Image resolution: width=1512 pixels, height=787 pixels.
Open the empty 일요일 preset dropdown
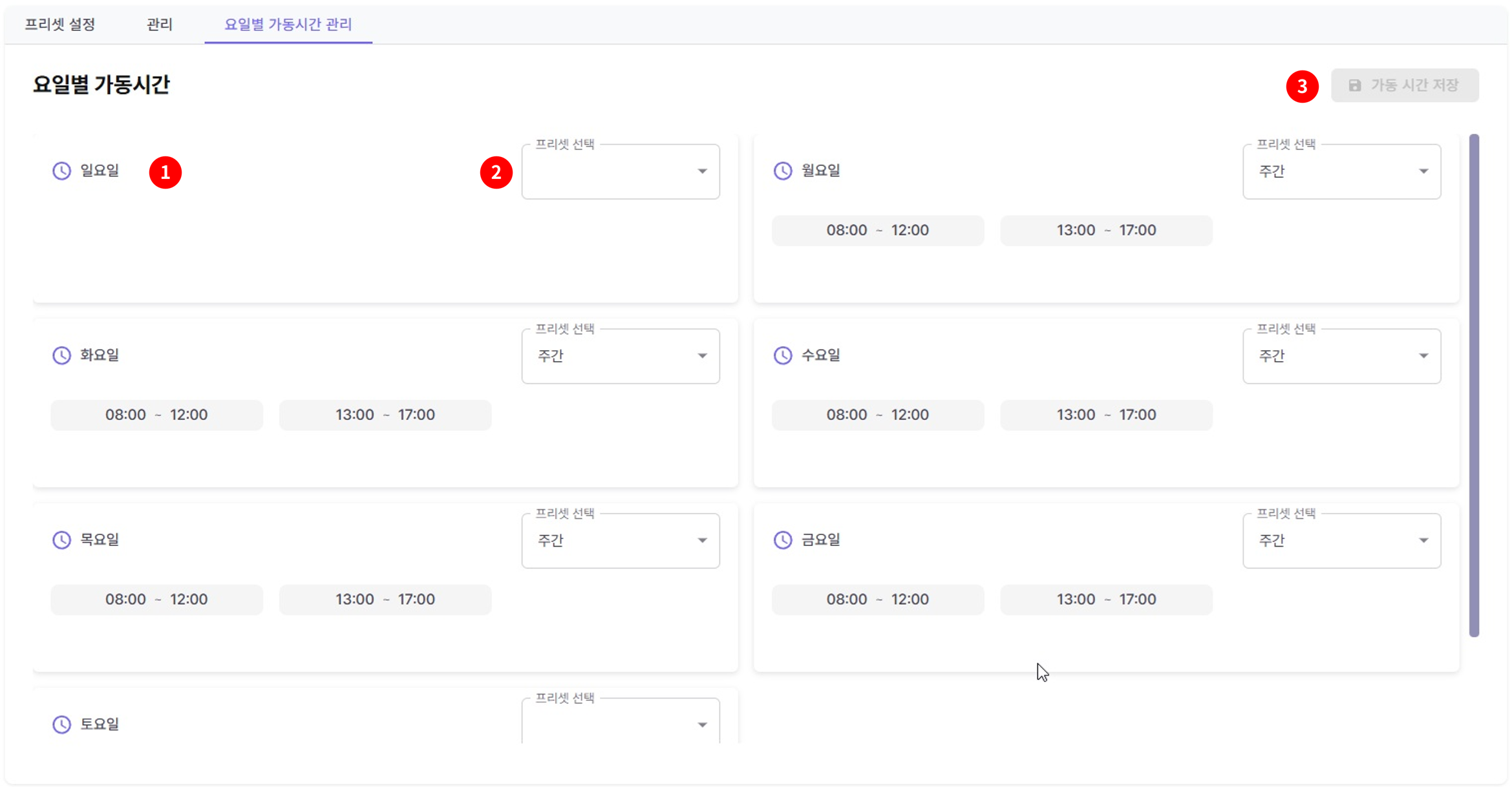pyautogui.click(x=620, y=172)
